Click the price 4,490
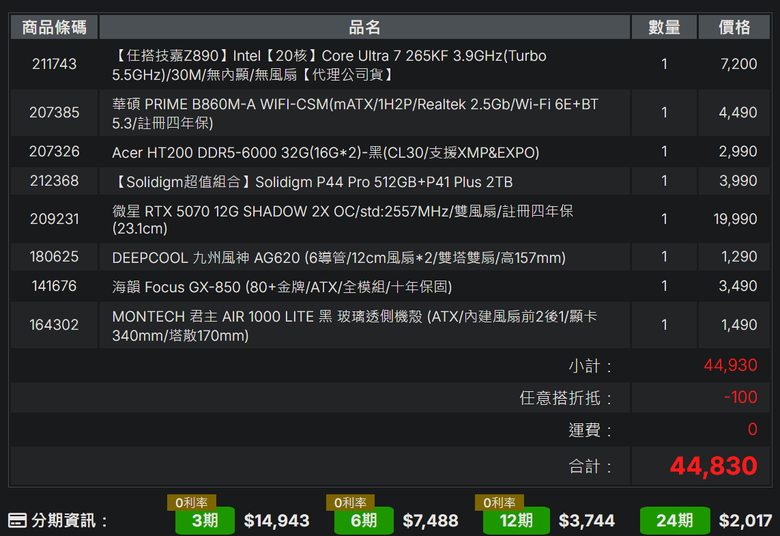This screenshot has height=536, width=780. 738,112
